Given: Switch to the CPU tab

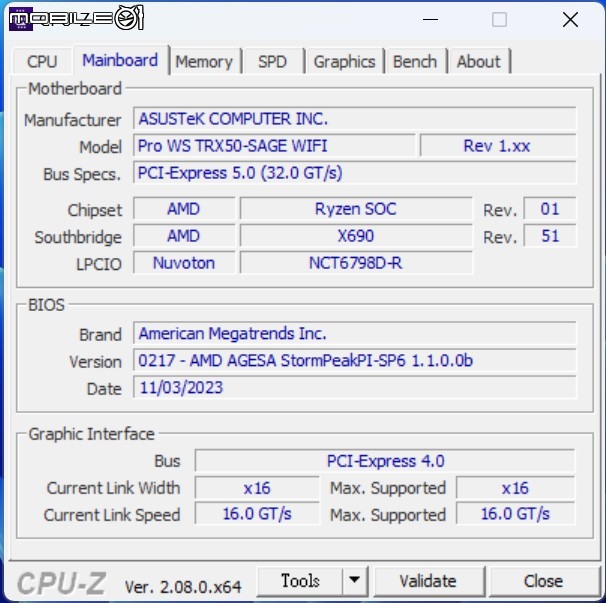Looking at the screenshot, I should [42, 61].
